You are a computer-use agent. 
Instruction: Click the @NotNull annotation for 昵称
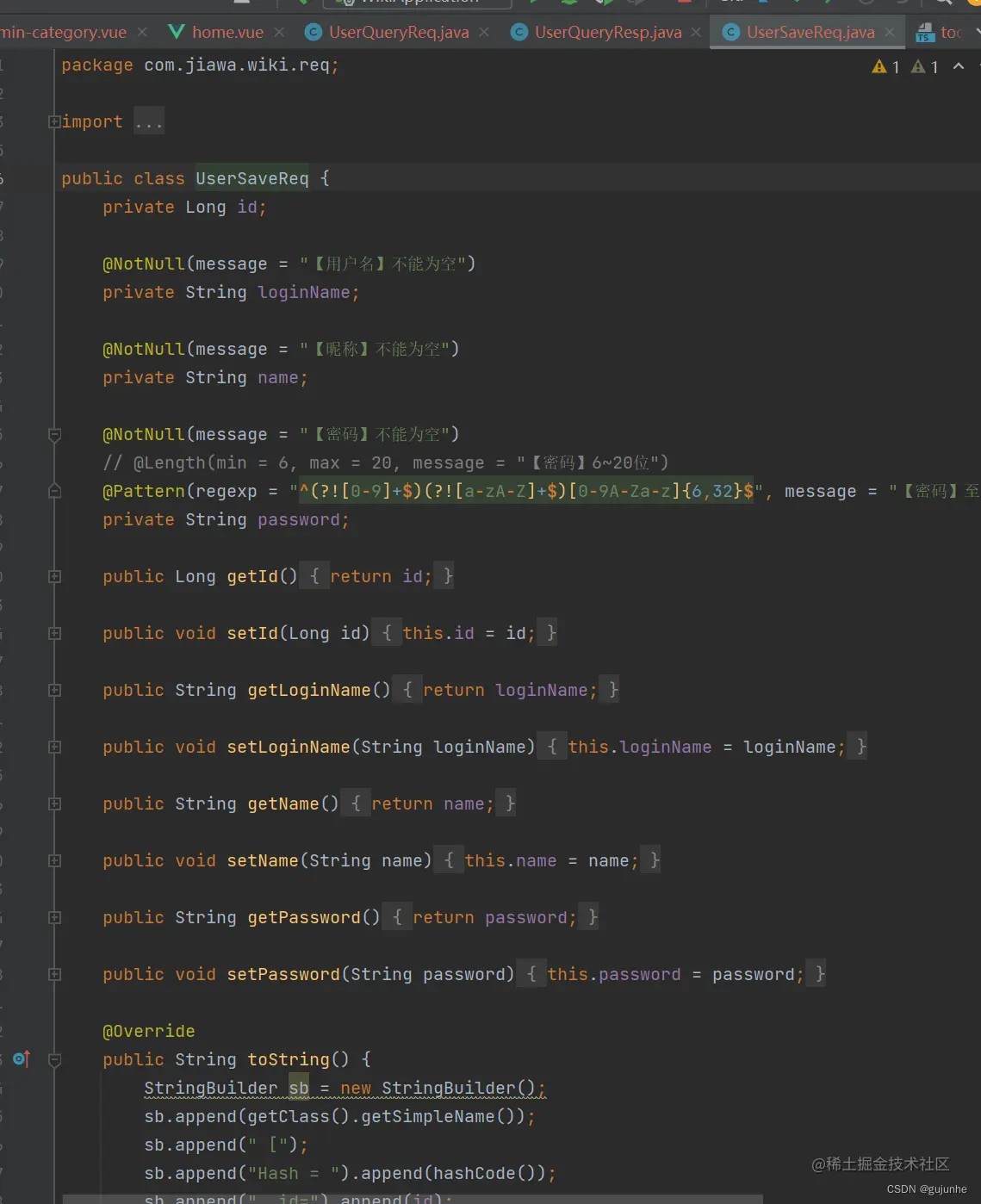(x=281, y=349)
